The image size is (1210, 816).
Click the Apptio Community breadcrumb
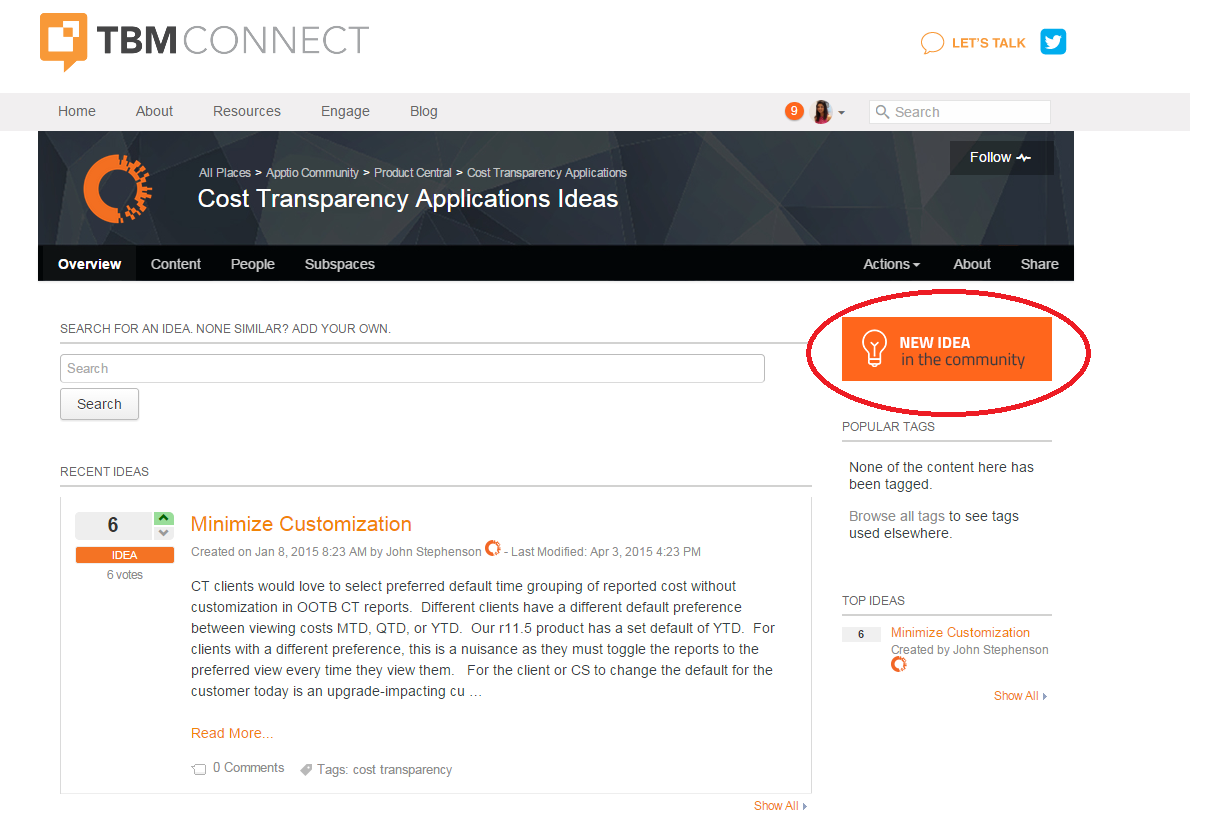[312, 173]
